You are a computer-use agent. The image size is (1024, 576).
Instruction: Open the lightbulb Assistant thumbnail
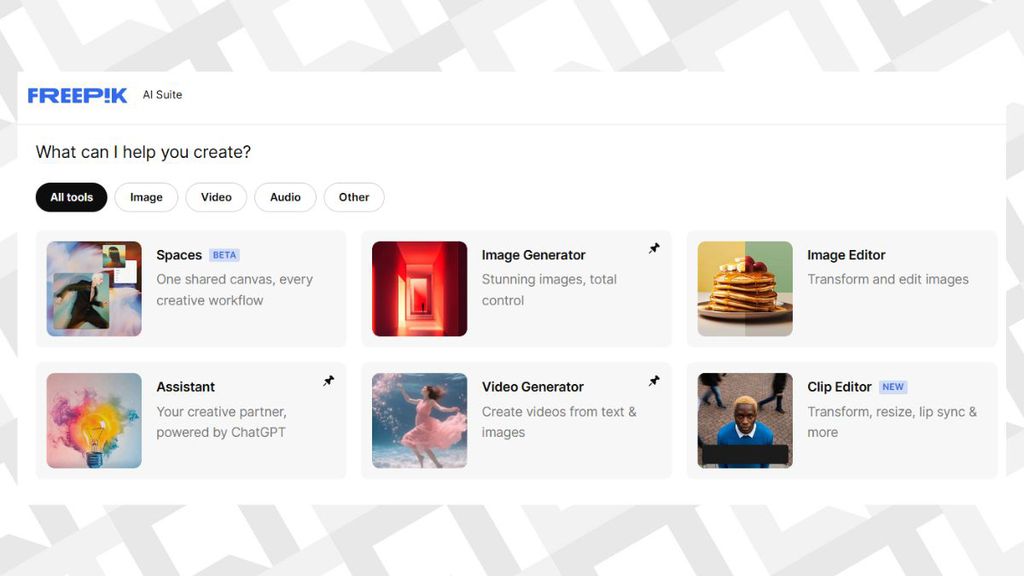click(x=94, y=421)
